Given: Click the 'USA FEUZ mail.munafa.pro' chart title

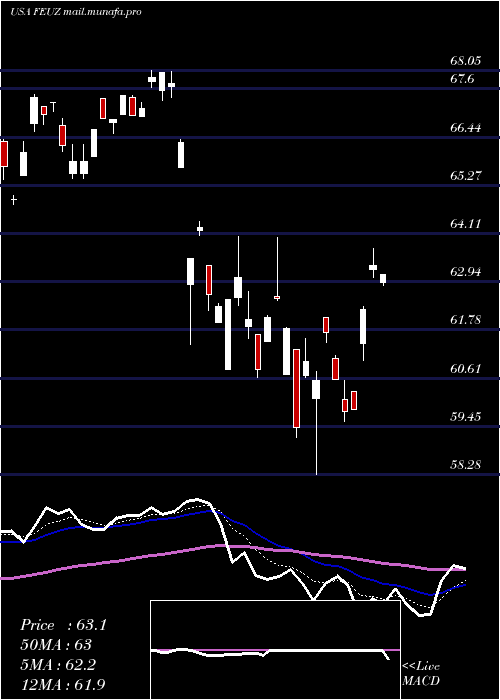Looking at the screenshot, I should [x=75, y=12].
